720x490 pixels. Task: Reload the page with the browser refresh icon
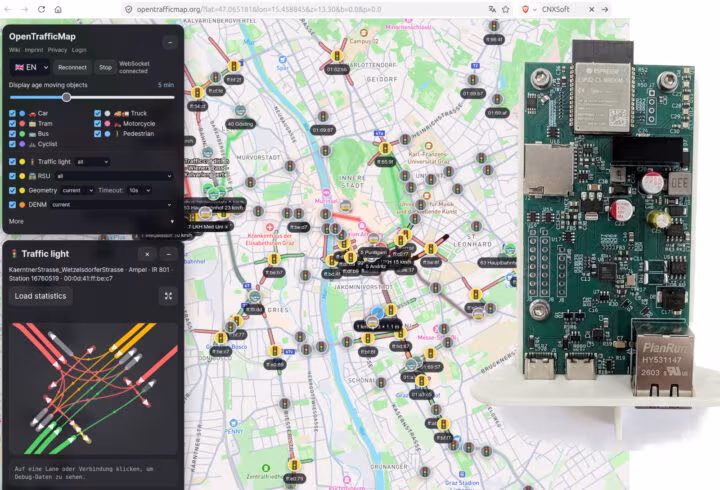click(41, 9)
